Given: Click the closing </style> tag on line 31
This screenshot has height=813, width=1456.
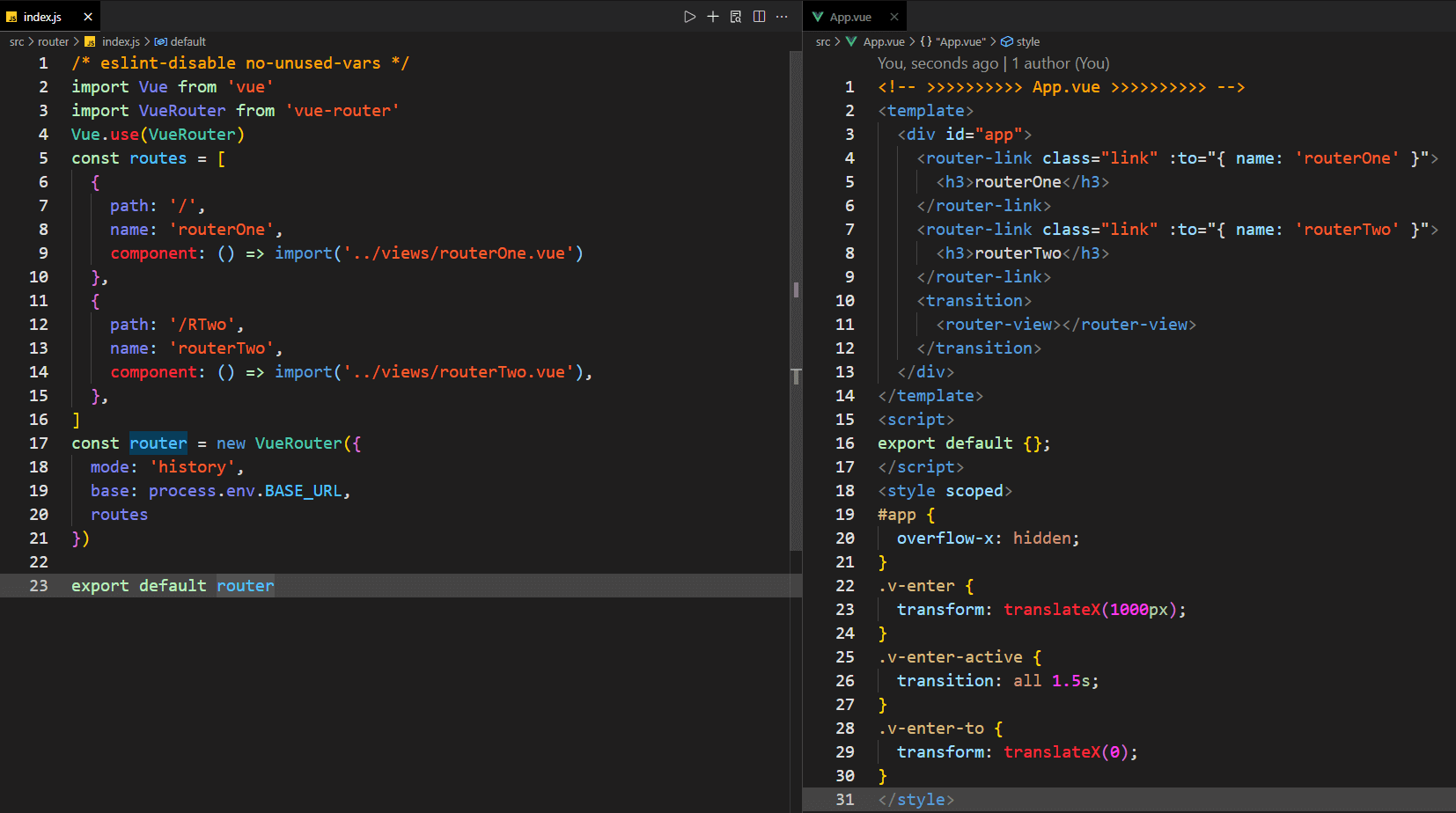Looking at the screenshot, I should point(916,799).
